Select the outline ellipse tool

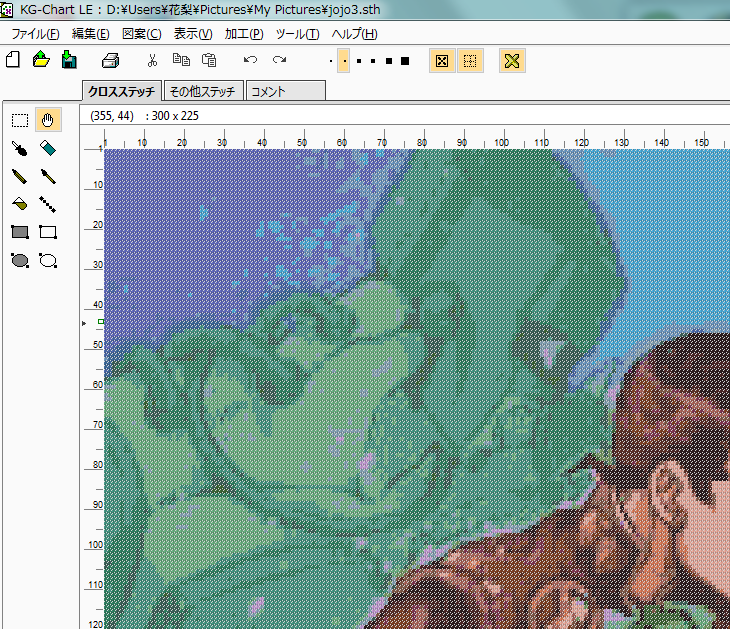(x=48, y=260)
